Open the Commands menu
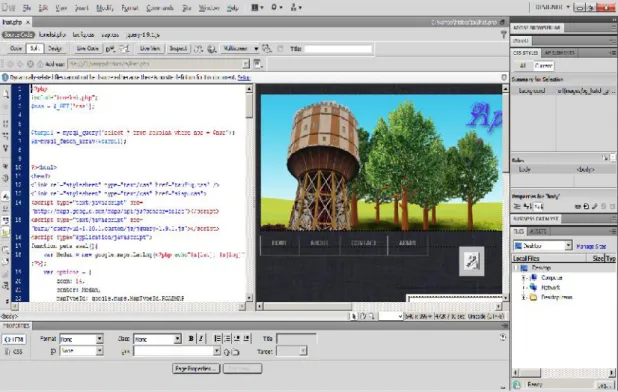Screen dimensions: 618x392 [160, 8]
